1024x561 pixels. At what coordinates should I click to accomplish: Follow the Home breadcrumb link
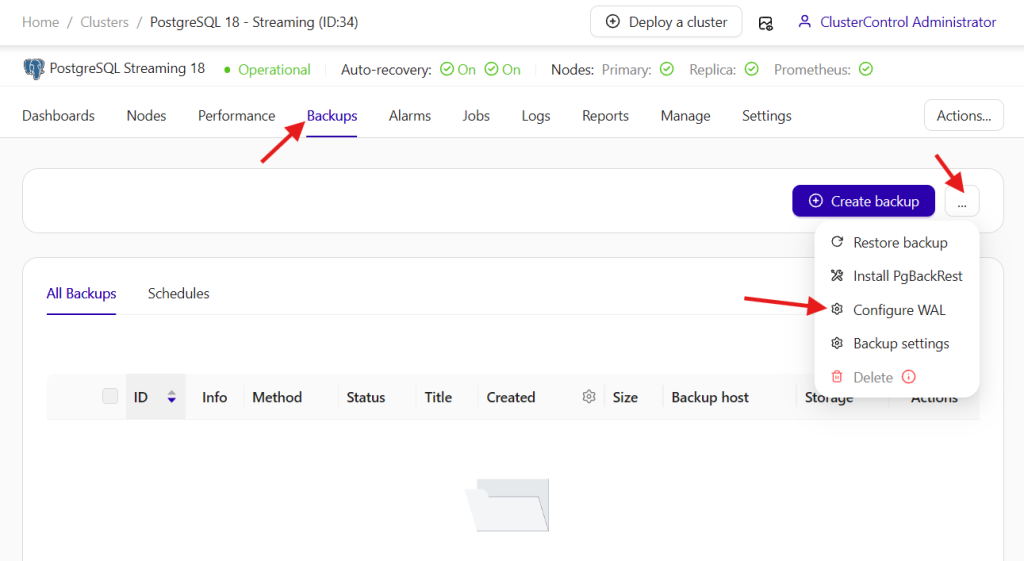[40, 22]
